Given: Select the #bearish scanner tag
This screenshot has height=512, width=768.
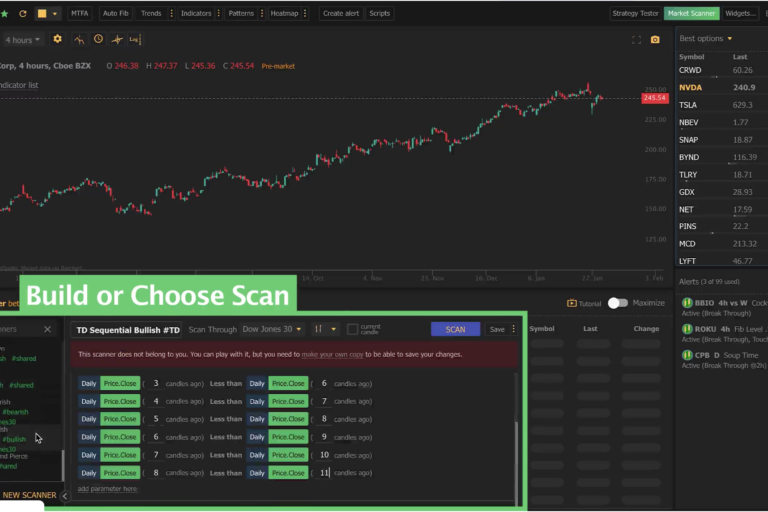Looking at the screenshot, I should click(15, 413).
